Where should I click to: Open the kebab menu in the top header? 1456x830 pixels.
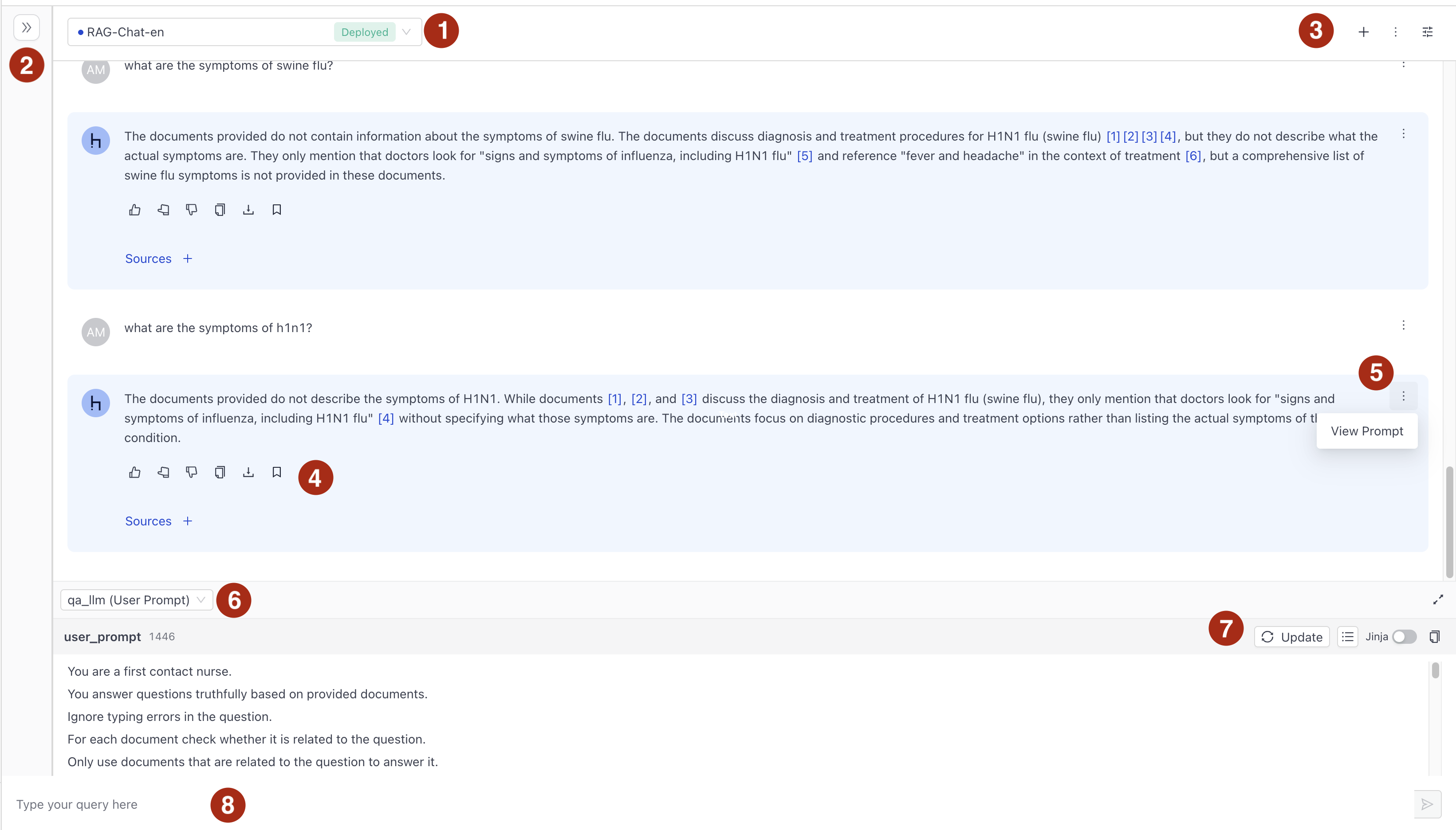coord(1396,32)
